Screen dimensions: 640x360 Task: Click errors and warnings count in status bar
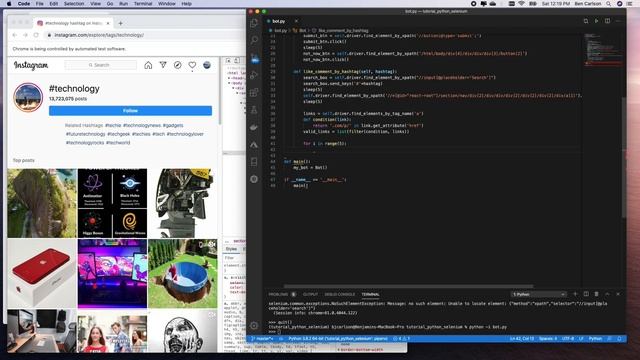click(x=401, y=339)
